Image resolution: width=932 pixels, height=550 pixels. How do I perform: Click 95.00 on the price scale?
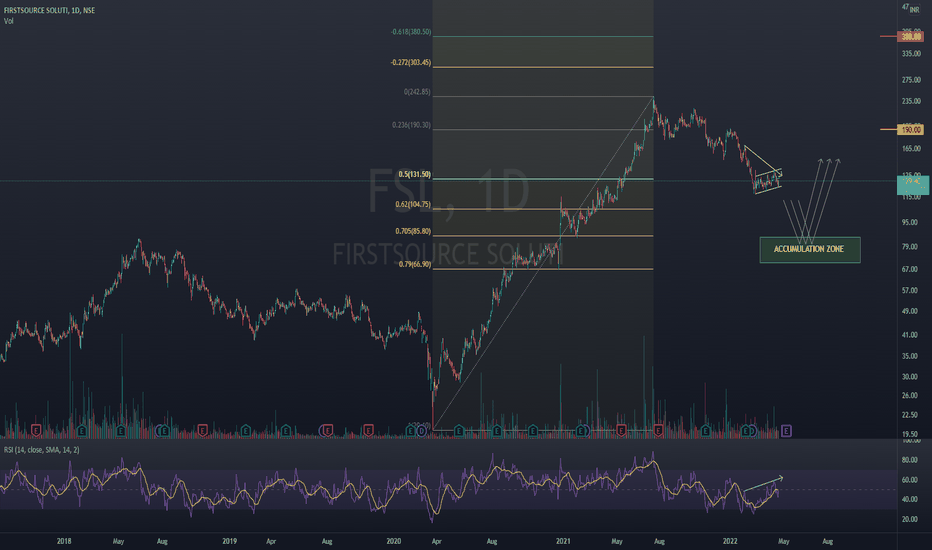pos(911,222)
